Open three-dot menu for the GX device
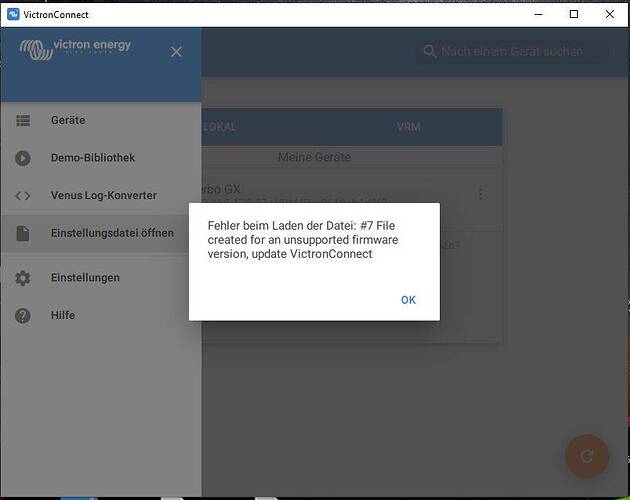The image size is (630, 500). click(481, 194)
